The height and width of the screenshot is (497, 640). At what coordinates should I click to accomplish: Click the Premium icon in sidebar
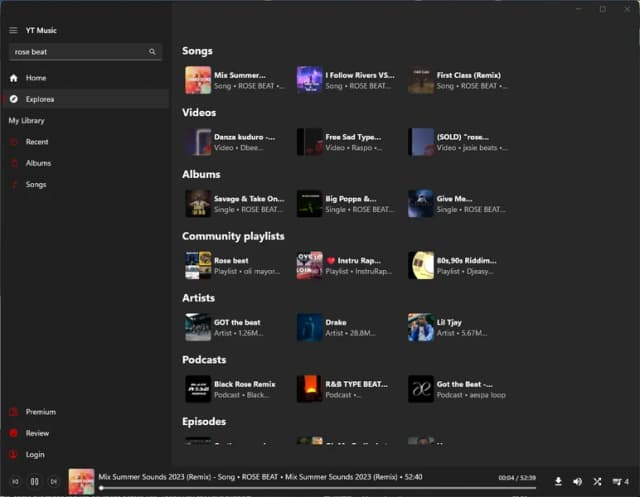click(x=13, y=412)
